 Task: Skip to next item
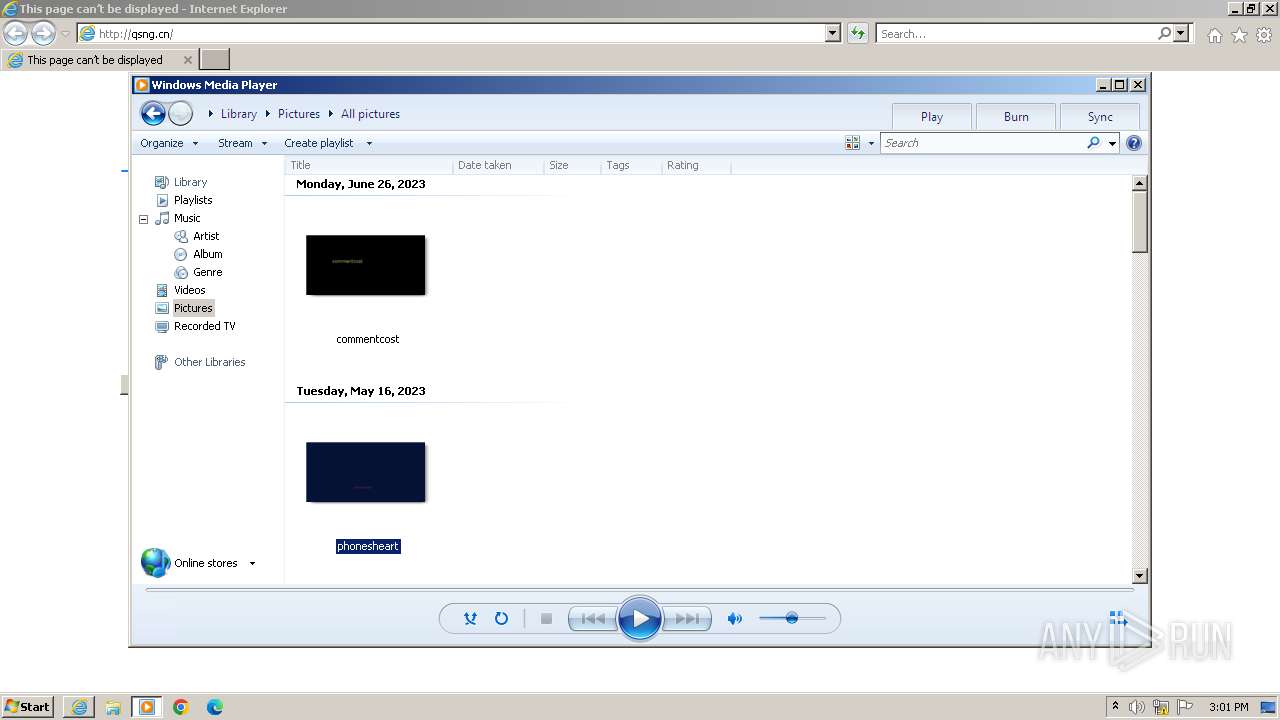coord(687,619)
